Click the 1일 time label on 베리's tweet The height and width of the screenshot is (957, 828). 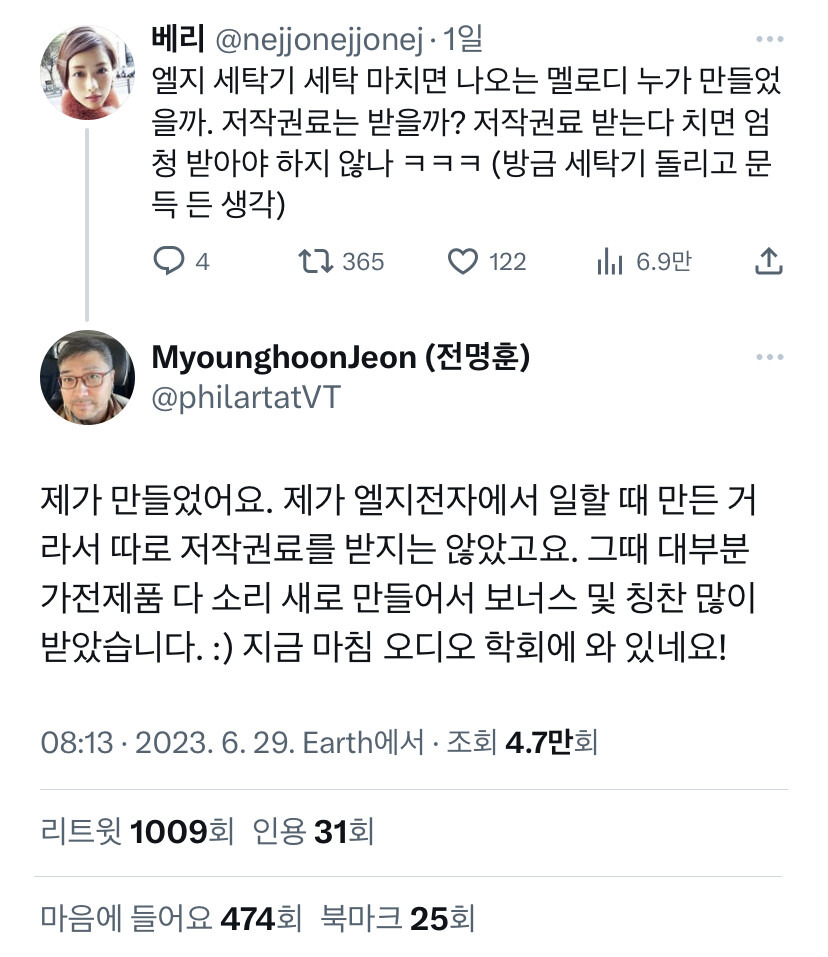coord(463,39)
